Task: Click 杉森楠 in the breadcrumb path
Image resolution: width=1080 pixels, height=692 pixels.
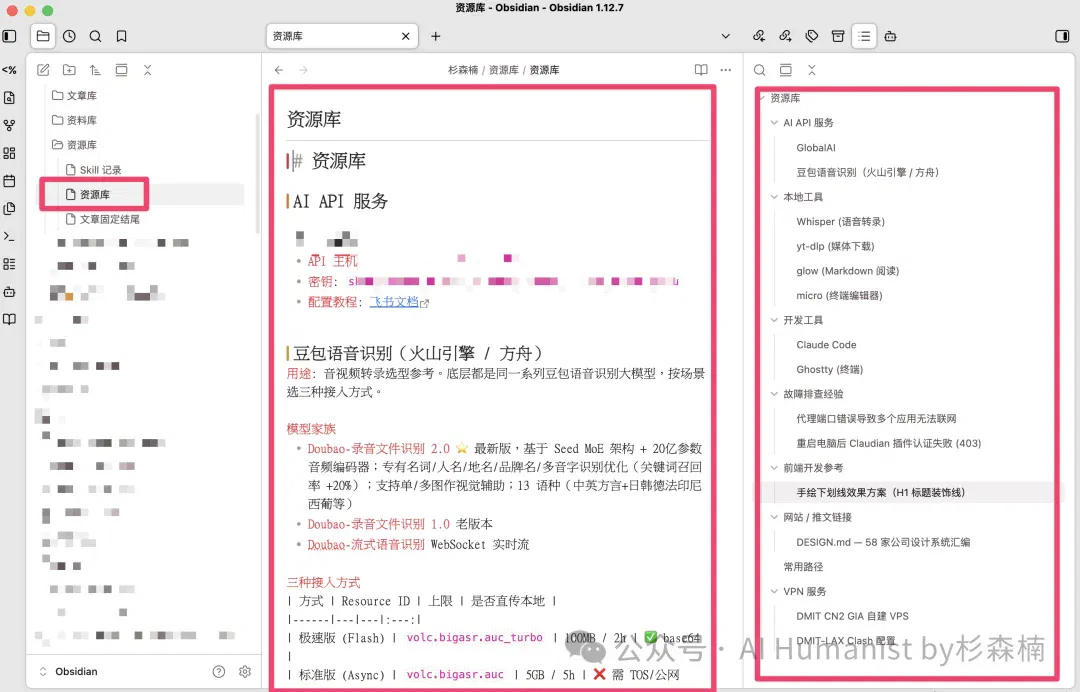Action: (463, 70)
